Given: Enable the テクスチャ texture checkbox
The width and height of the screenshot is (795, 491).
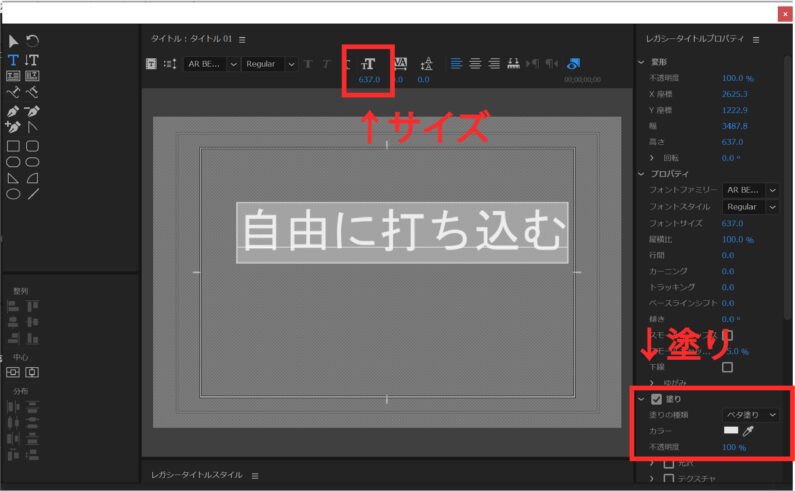Looking at the screenshot, I should point(669,479).
